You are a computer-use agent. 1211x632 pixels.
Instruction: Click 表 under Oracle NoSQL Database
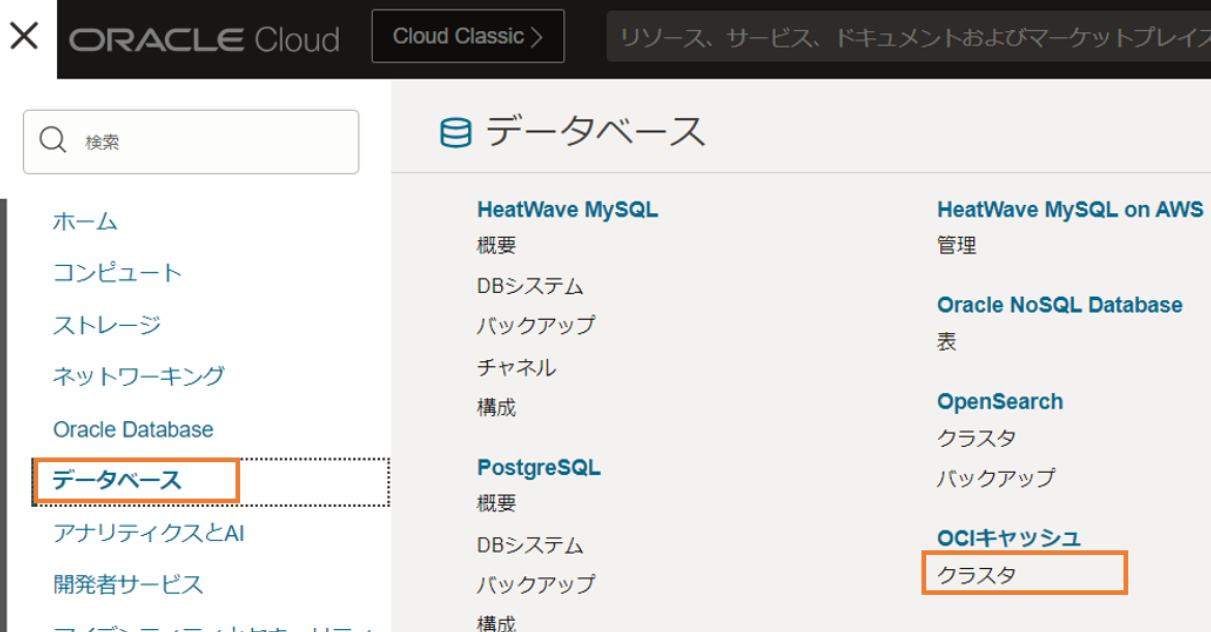point(946,341)
